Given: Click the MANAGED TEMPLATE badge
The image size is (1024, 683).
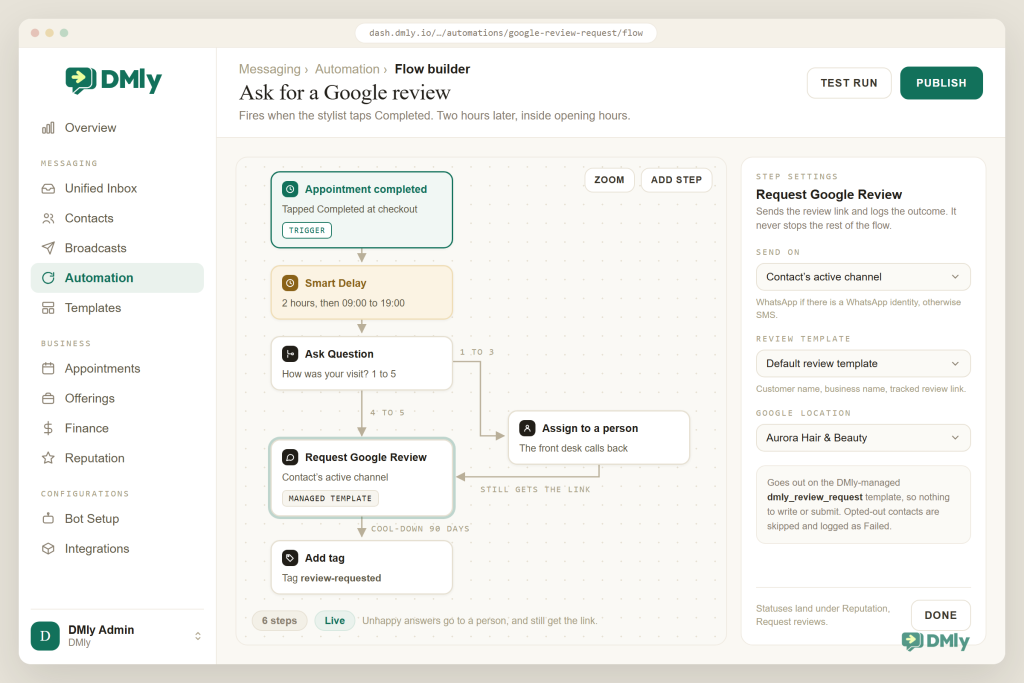Looking at the screenshot, I should pos(330,498).
